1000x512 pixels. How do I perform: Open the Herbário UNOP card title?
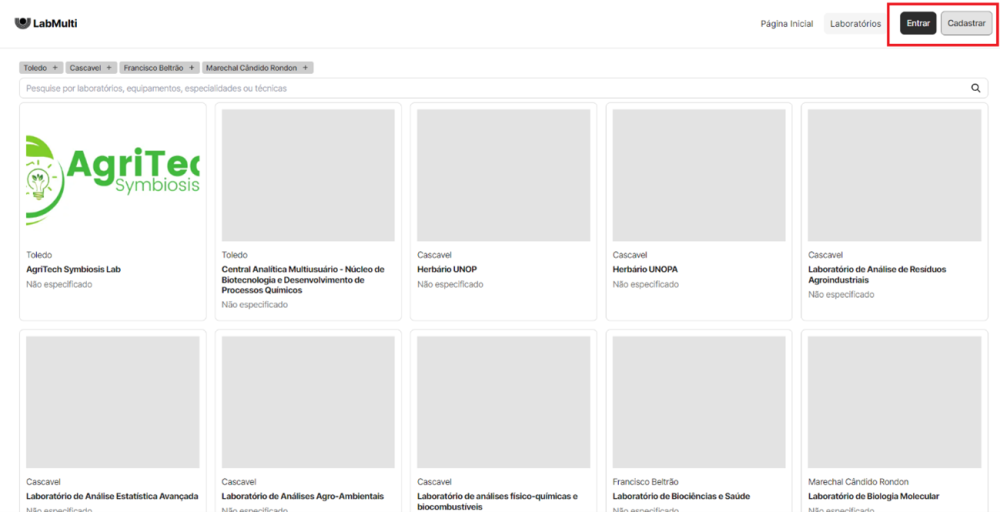point(446,269)
